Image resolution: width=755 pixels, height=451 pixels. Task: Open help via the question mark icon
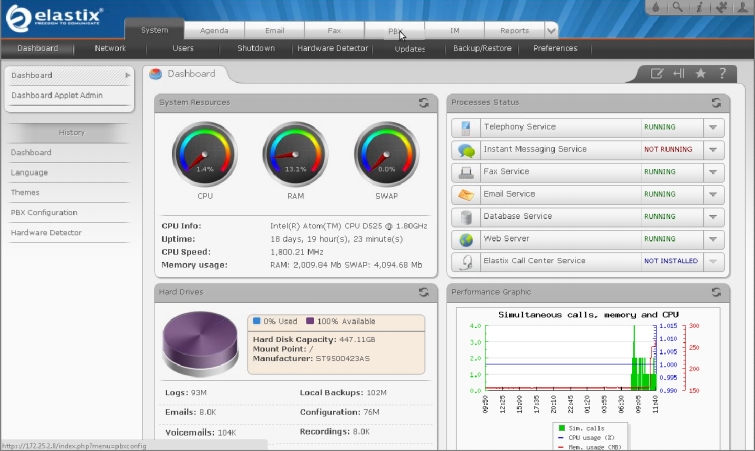(x=724, y=73)
